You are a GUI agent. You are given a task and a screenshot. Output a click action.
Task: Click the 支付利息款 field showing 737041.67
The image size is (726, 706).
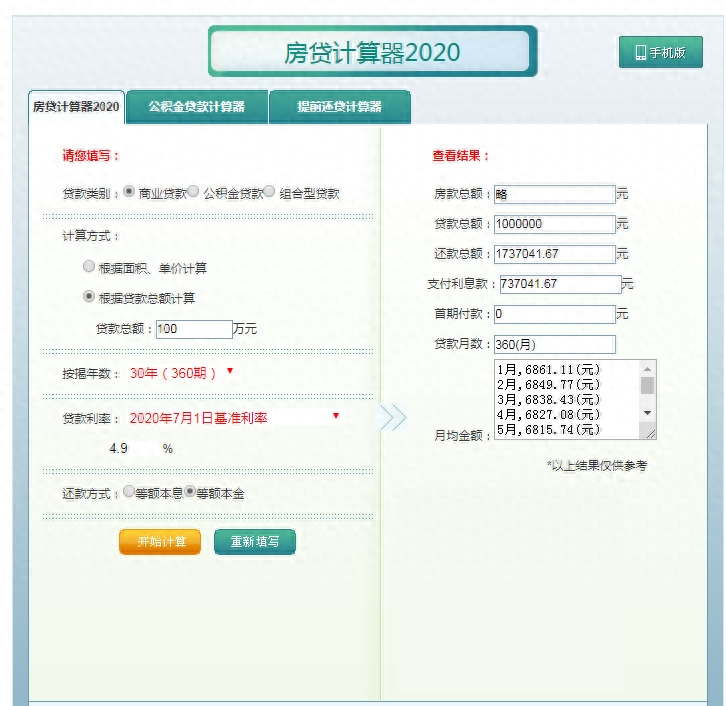(560, 284)
